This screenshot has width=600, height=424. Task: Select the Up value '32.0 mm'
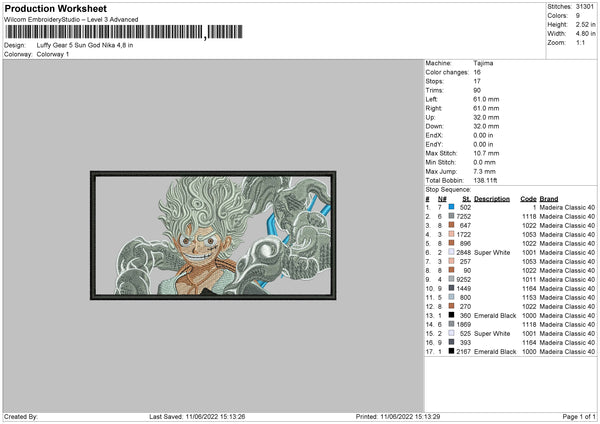pos(486,117)
